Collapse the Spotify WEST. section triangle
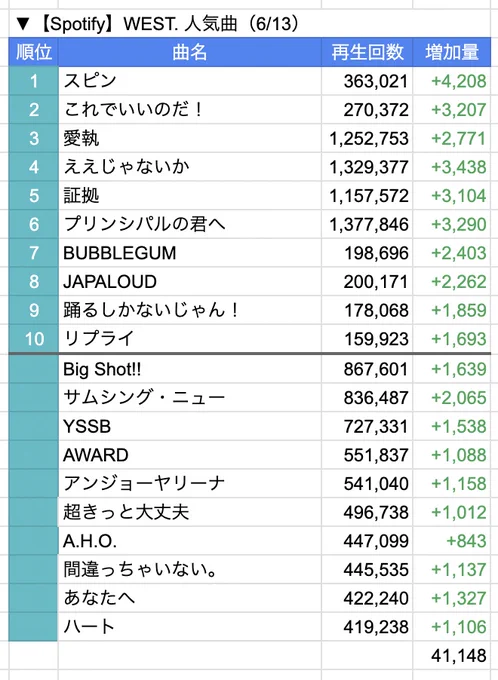 [x=23, y=24]
